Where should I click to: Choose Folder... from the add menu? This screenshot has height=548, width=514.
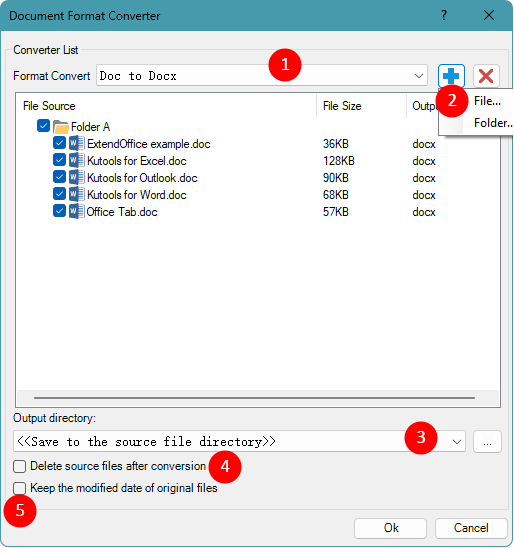tap(493, 123)
